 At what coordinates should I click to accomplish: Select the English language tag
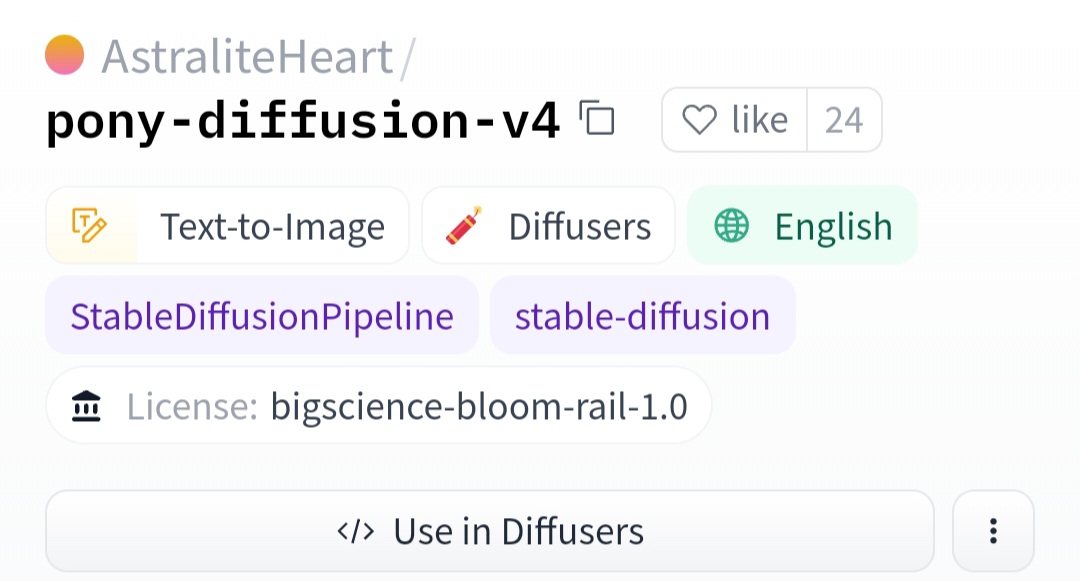(x=802, y=226)
